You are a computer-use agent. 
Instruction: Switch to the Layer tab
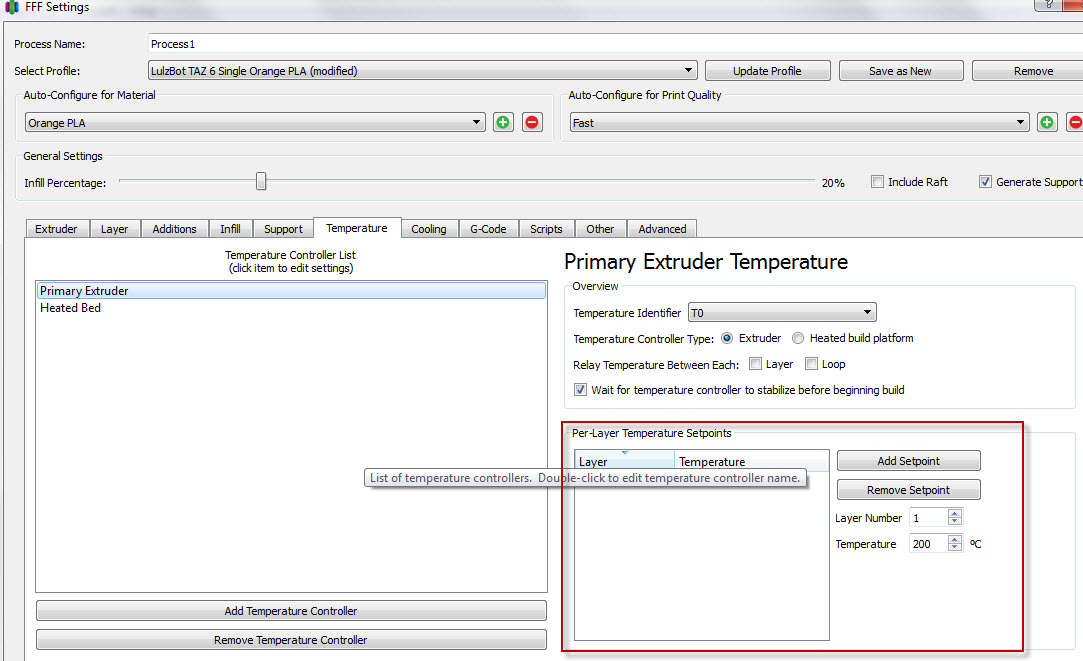(115, 229)
